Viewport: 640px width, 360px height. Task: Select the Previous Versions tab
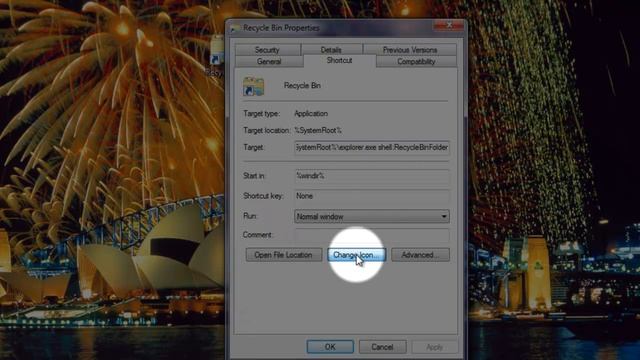tap(410, 50)
